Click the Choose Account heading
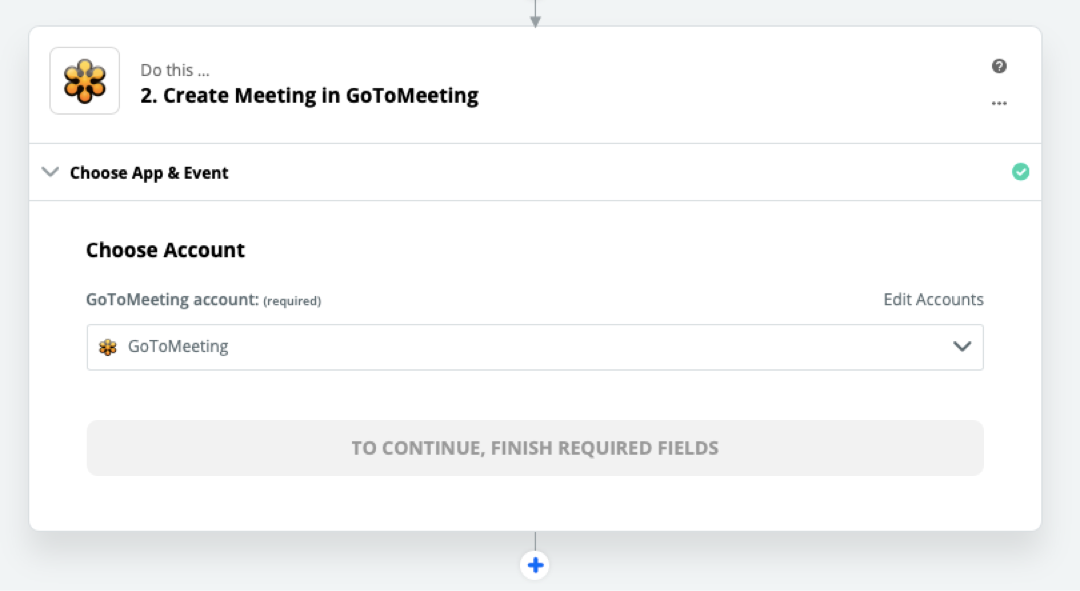This screenshot has width=1080, height=591. pos(165,250)
